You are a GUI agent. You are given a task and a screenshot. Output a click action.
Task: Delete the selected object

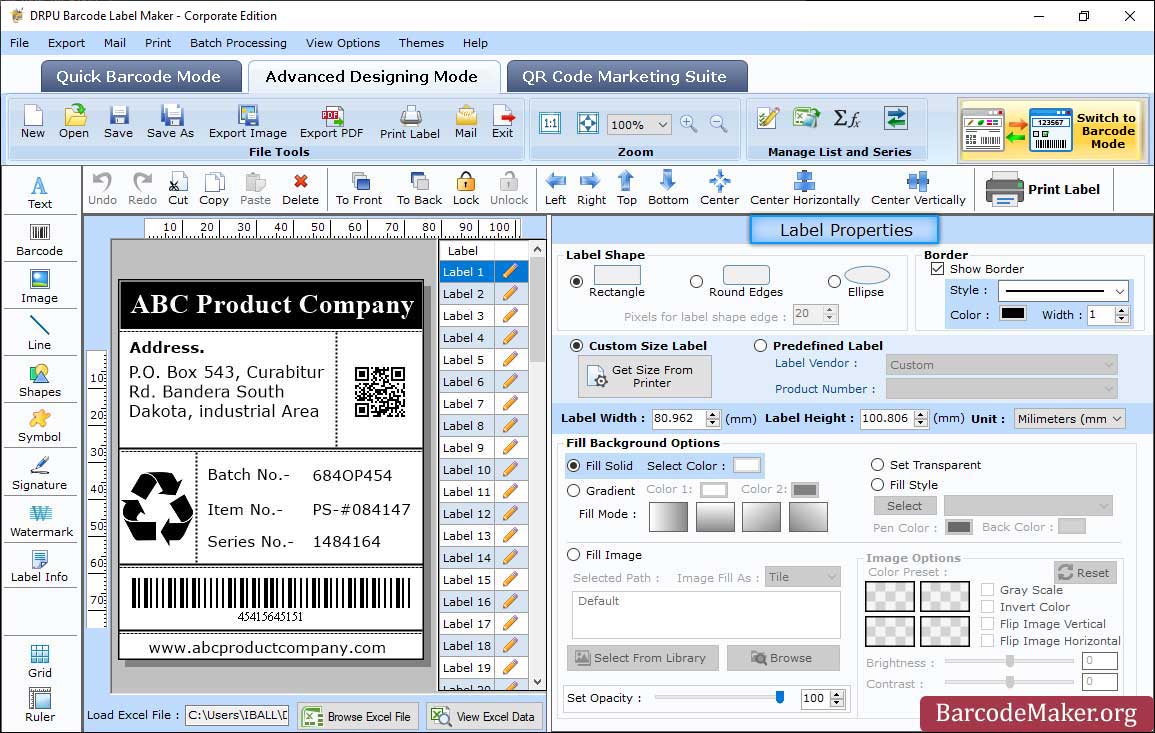pos(301,189)
